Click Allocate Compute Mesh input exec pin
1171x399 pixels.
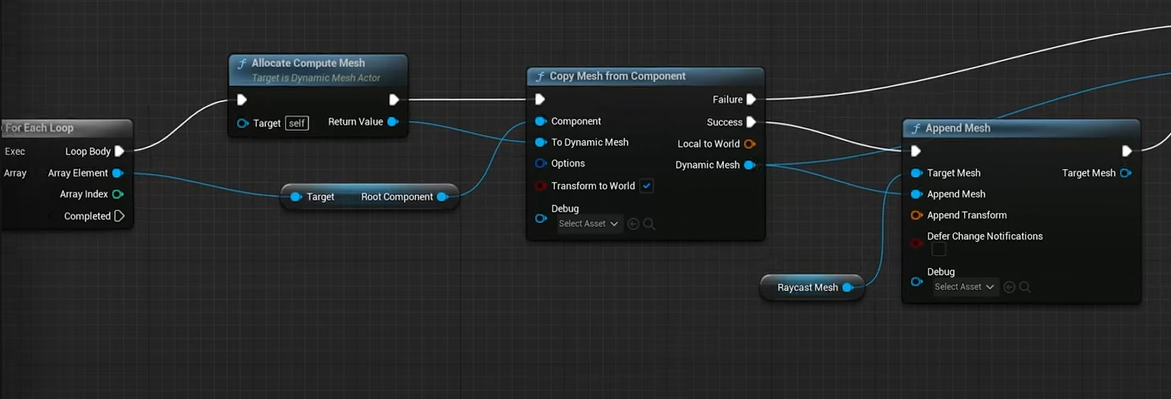click(242, 100)
